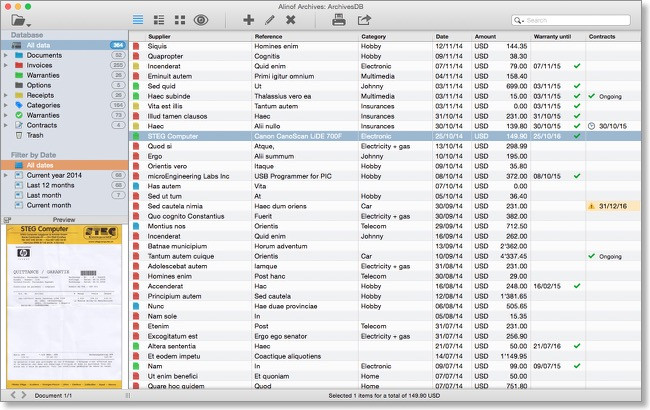Sort by the Contracts column header

(x=613, y=36)
